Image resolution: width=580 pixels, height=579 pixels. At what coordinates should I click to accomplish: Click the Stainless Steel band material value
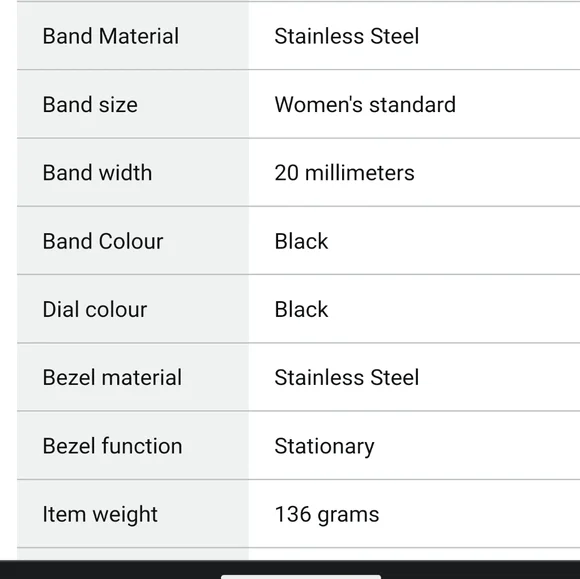(x=347, y=36)
